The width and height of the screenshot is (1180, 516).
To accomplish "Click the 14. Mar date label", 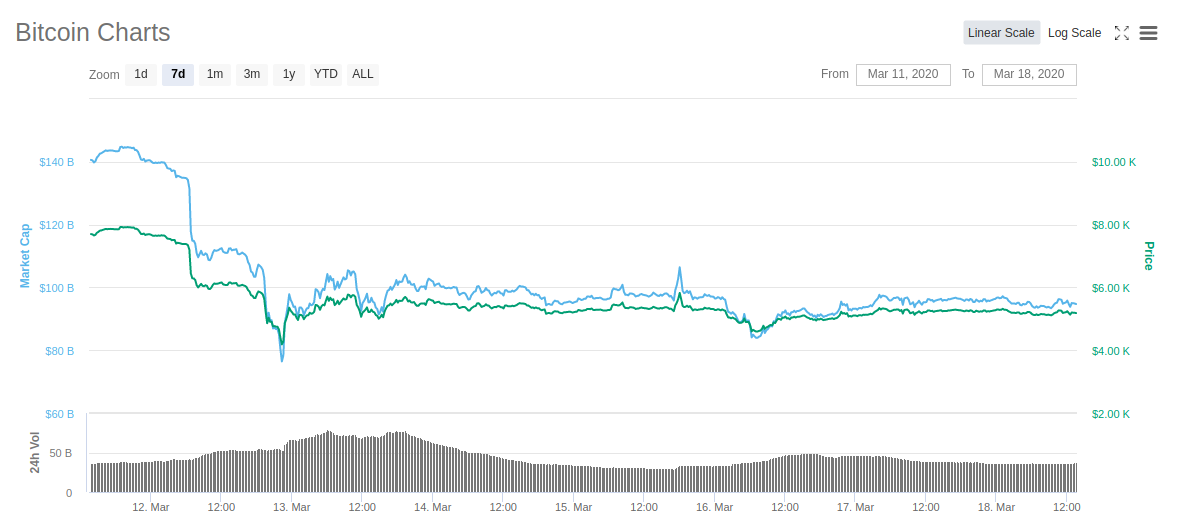I will pyautogui.click(x=432, y=507).
